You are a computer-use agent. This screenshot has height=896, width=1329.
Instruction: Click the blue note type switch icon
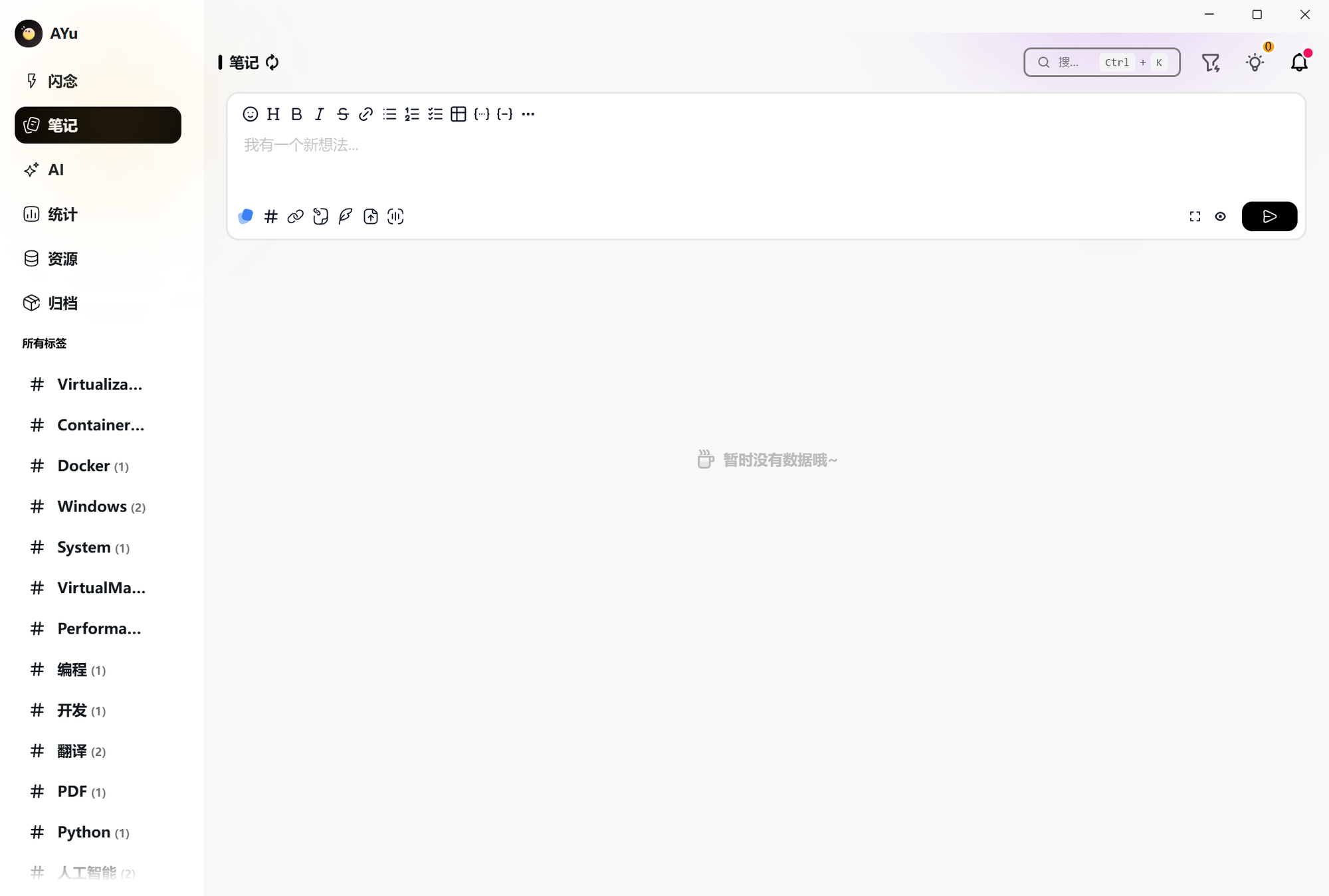246,217
